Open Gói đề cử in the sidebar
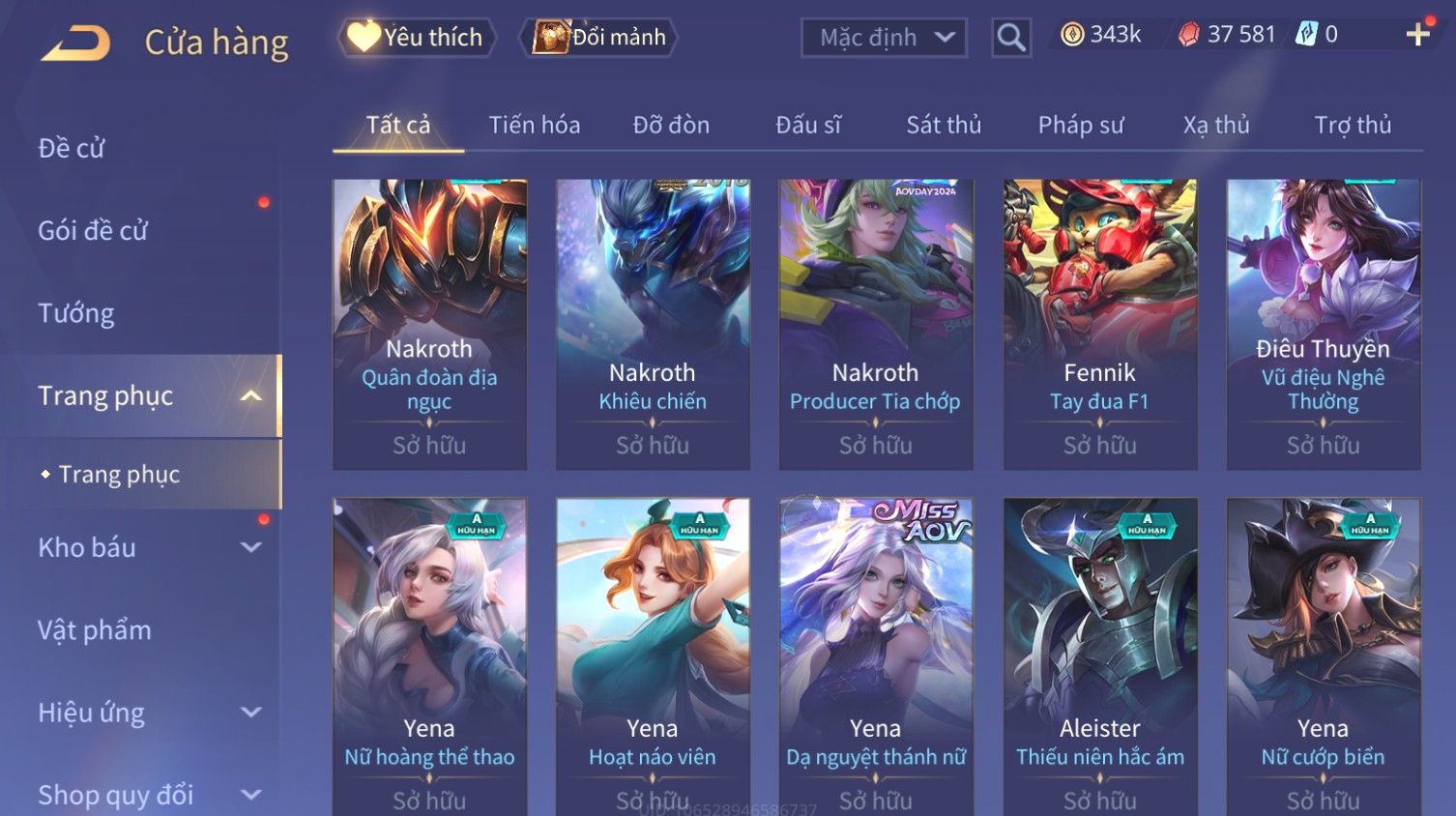Image resolution: width=1456 pixels, height=816 pixels. [x=93, y=230]
